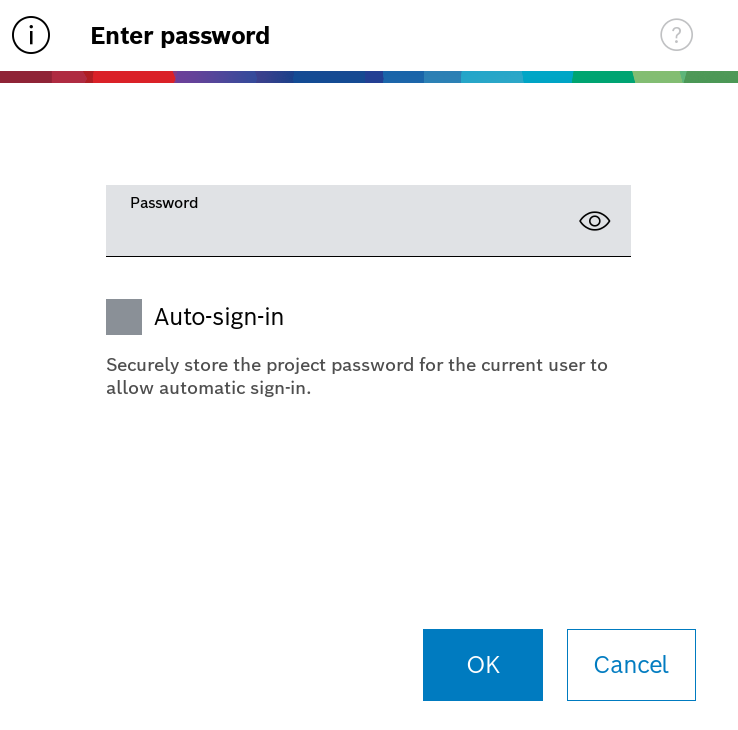The image size is (738, 730).
Task: Enable the Auto-sign-in checkbox
Action: click(124, 317)
